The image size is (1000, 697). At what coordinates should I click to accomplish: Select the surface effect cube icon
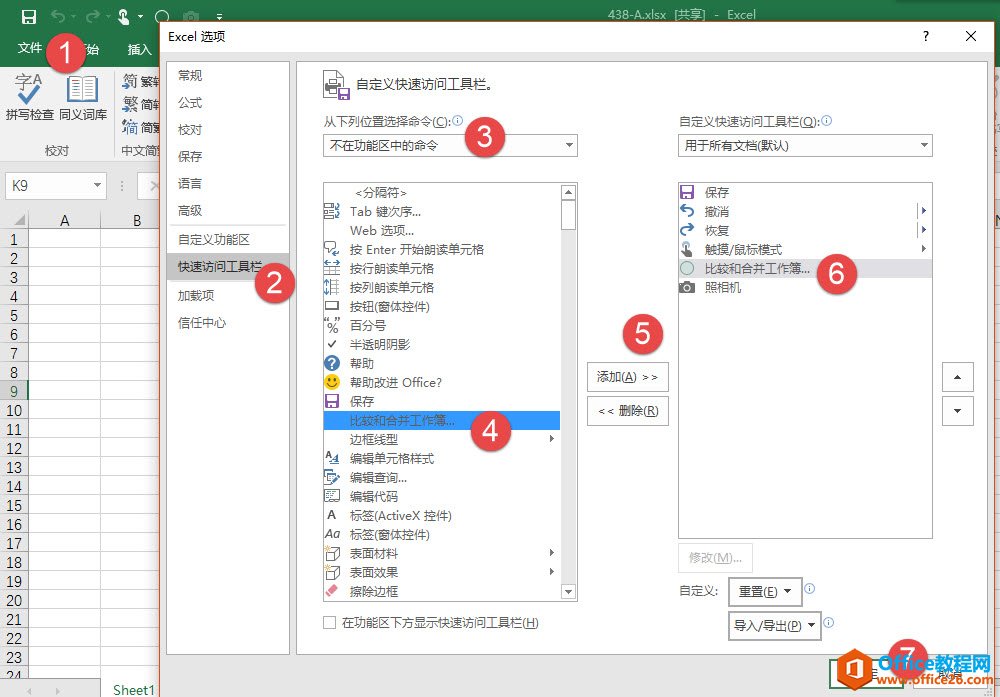point(332,572)
